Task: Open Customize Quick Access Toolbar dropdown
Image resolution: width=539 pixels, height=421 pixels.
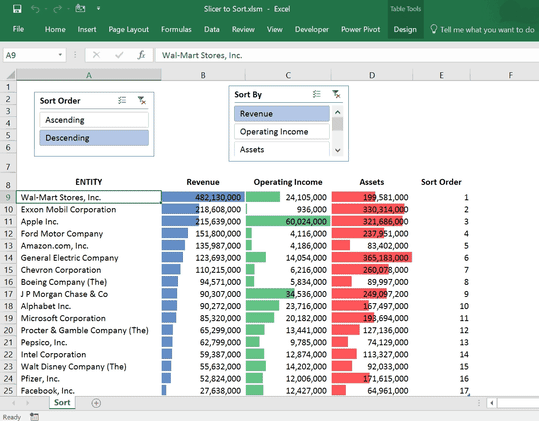Action: coord(98,9)
